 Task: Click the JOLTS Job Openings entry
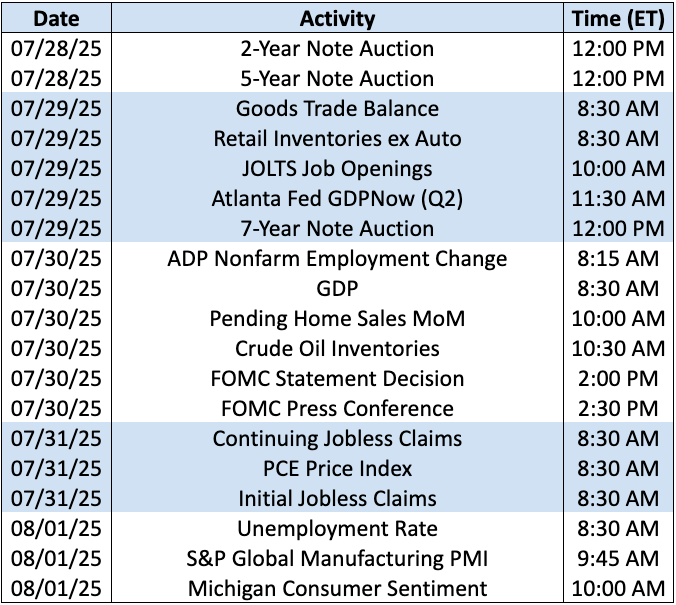coord(337,169)
